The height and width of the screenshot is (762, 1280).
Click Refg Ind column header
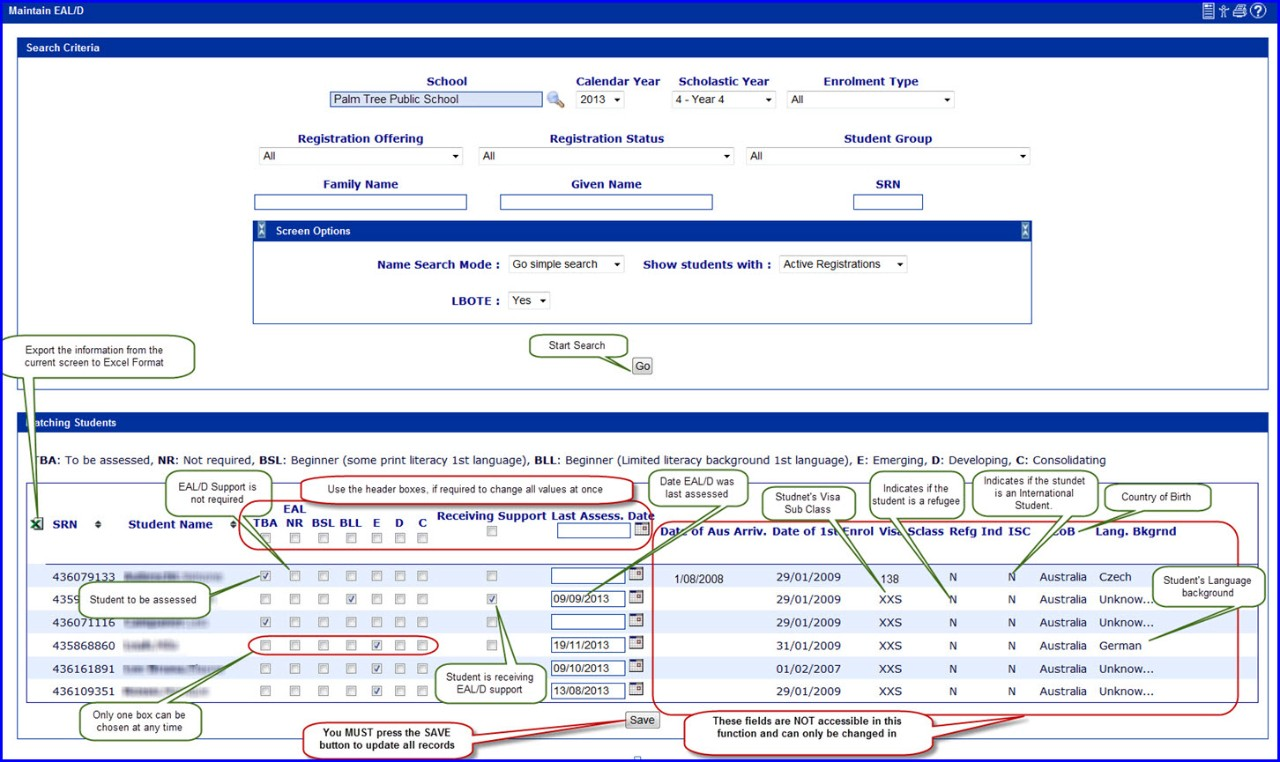click(975, 531)
